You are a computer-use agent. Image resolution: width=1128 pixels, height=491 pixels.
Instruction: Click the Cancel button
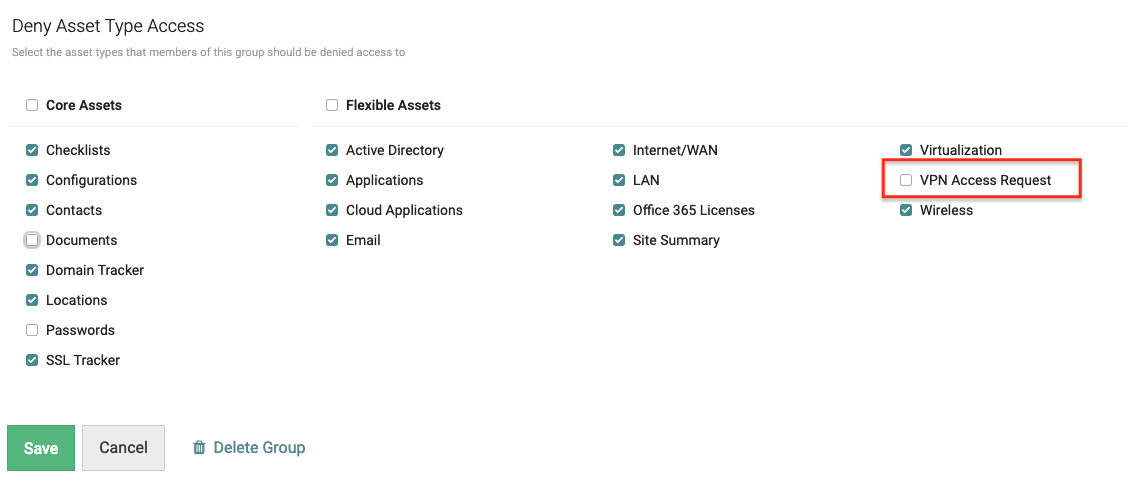pyautogui.click(x=123, y=448)
